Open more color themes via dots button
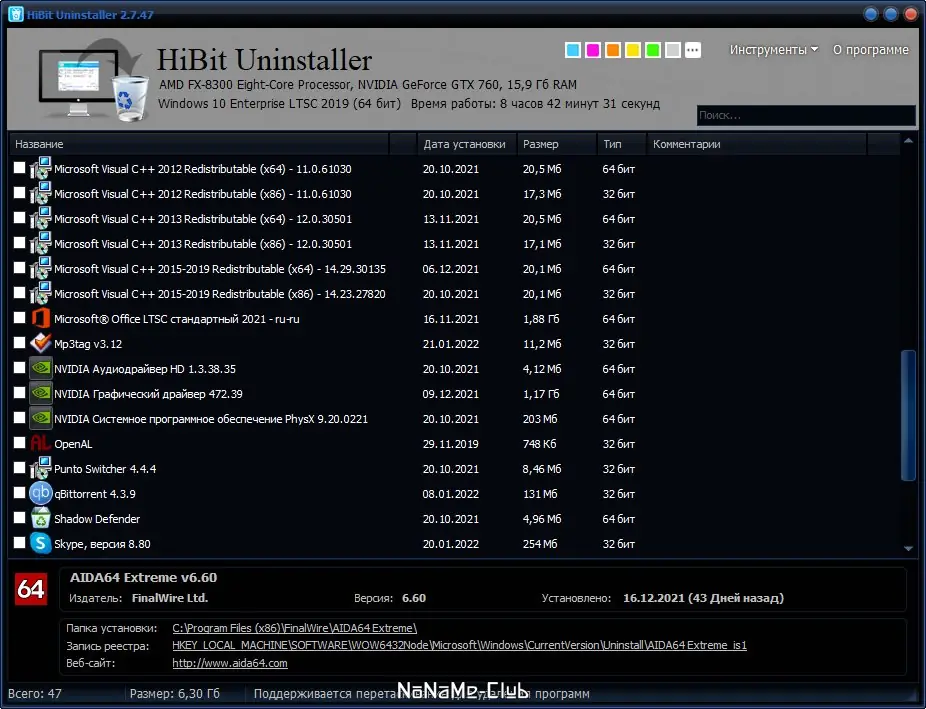The height and width of the screenshot is (709, 926). (x=693, y=50)
